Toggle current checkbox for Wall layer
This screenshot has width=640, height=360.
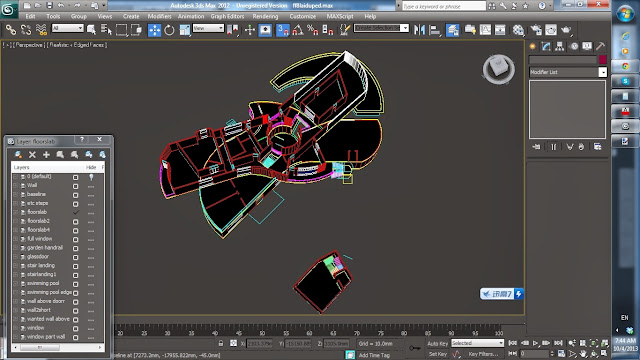pos(76,186)
